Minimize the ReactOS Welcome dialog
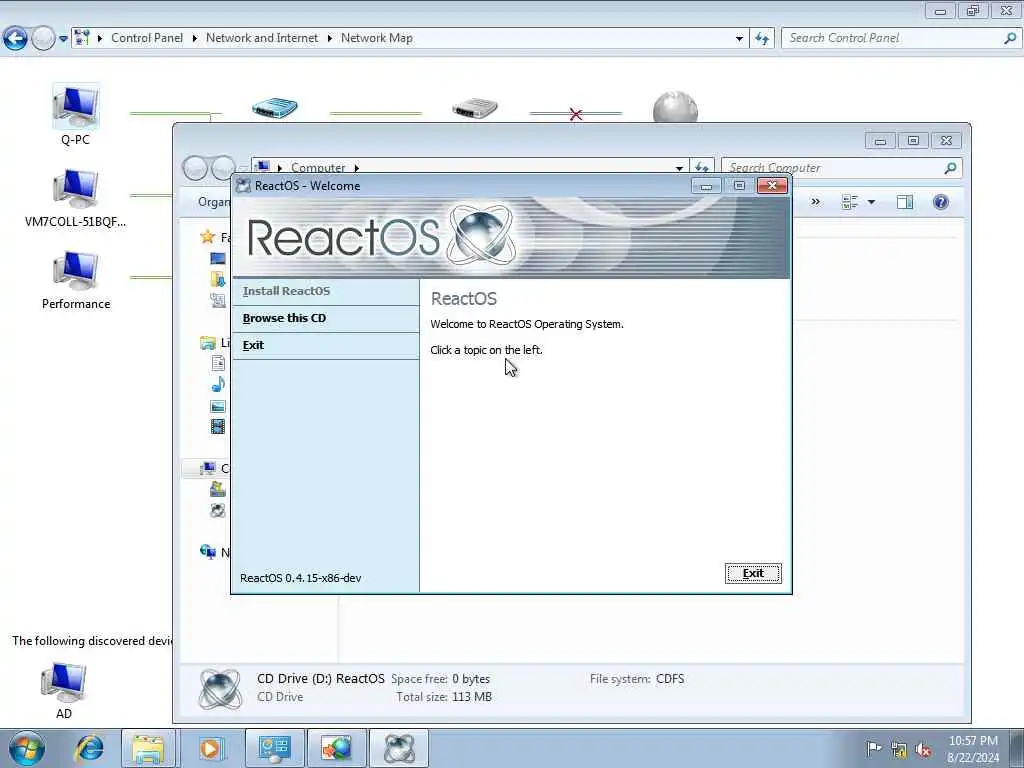The width and height of the screenshot is (1024, 768). point(706,186)
